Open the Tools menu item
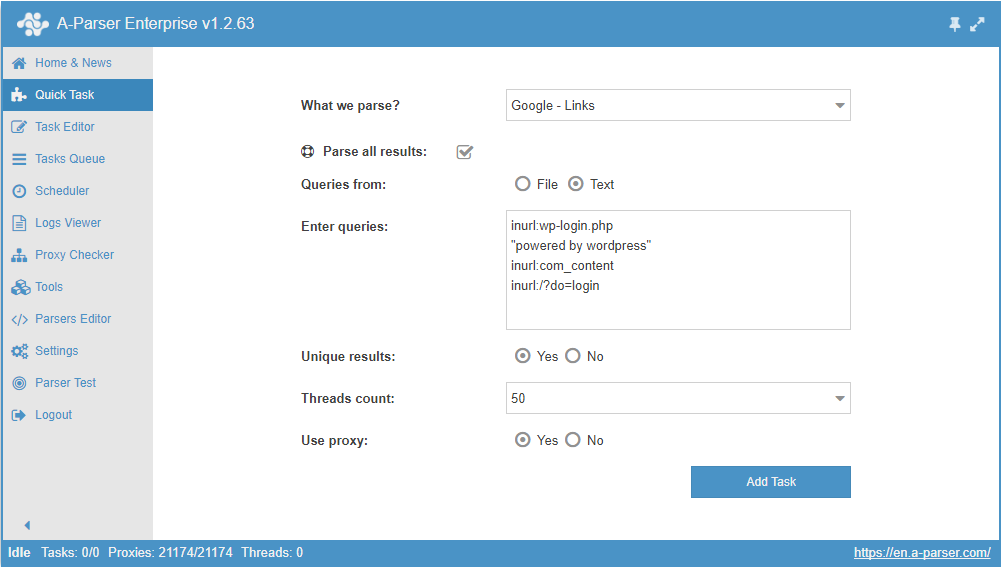The height and width of the screenshot is (567, 1001). coord(77,287)
